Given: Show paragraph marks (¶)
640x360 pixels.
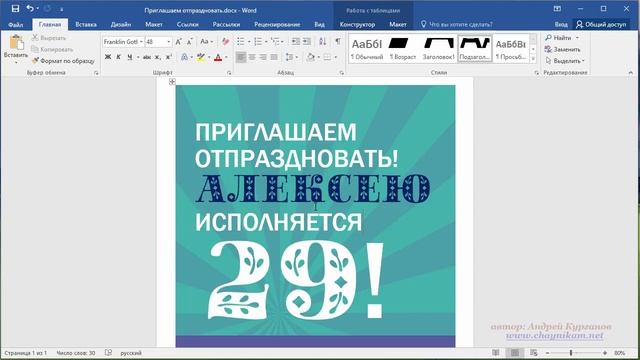Looking at the screenshot, I should [338, 42].
